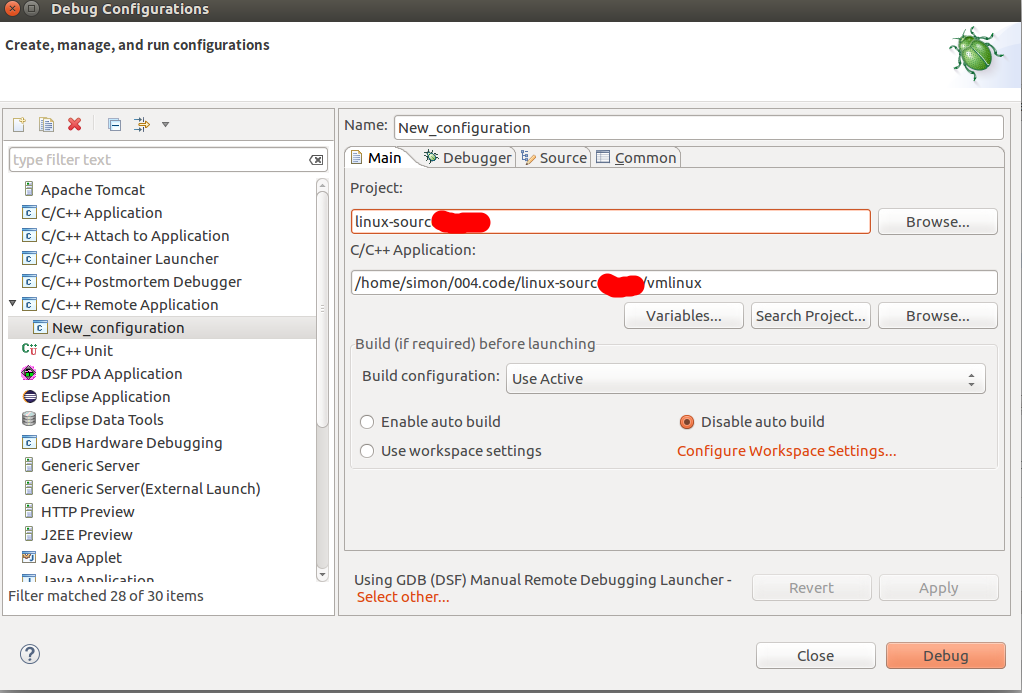Click the C/C++ Application path field
Screen dimensions: 1022x693
pyautogui.click(x=674, y=282)
